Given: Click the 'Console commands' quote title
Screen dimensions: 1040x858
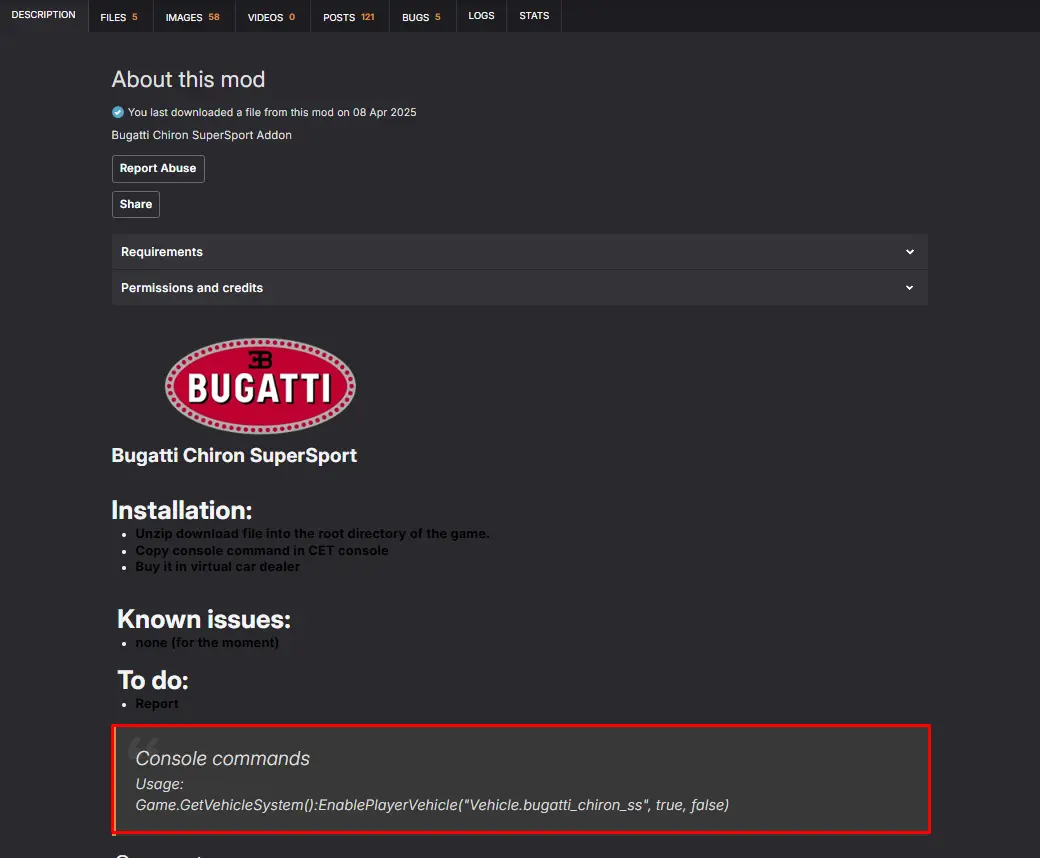Looking at the screenshot, I should [x=222, y=759].
